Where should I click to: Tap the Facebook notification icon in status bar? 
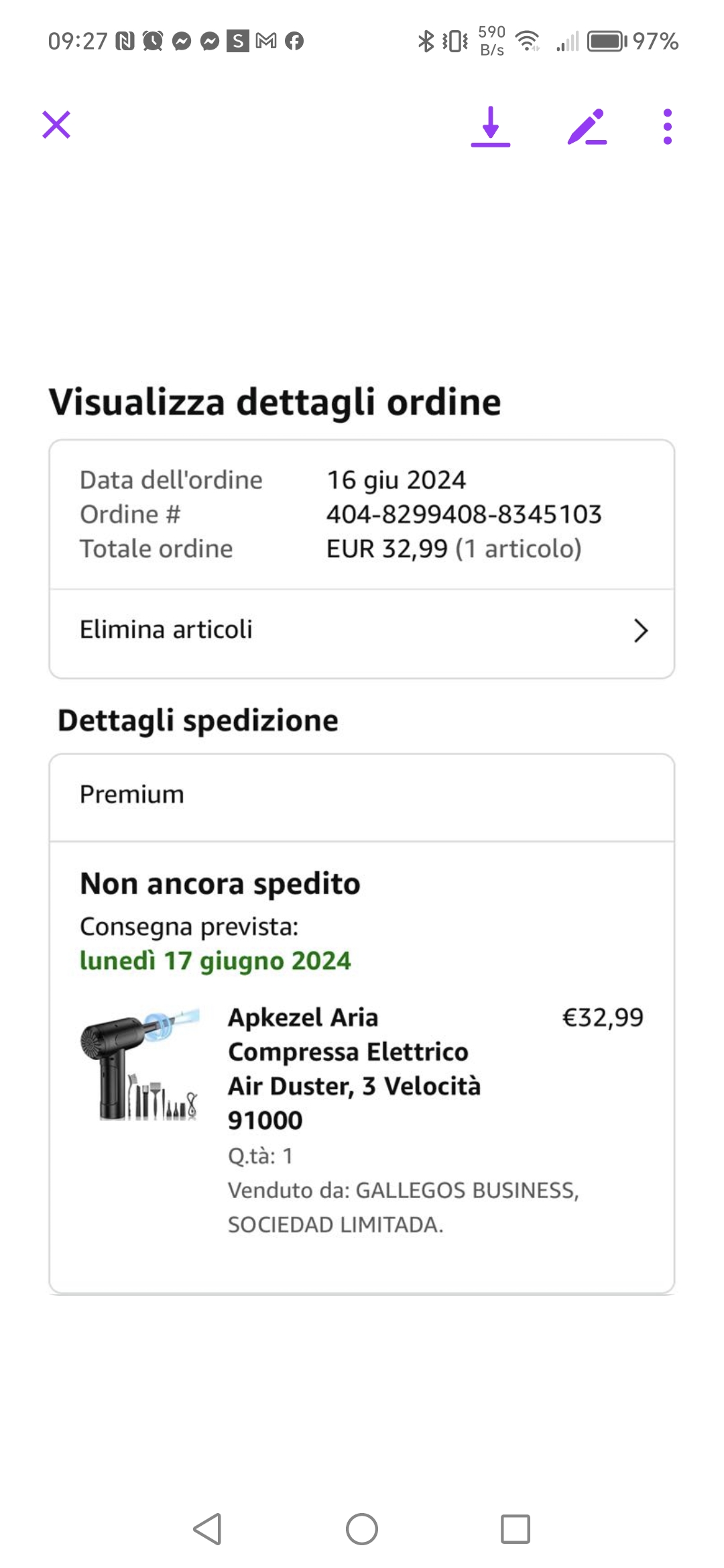pyautogui.click(x=294, y=42)
